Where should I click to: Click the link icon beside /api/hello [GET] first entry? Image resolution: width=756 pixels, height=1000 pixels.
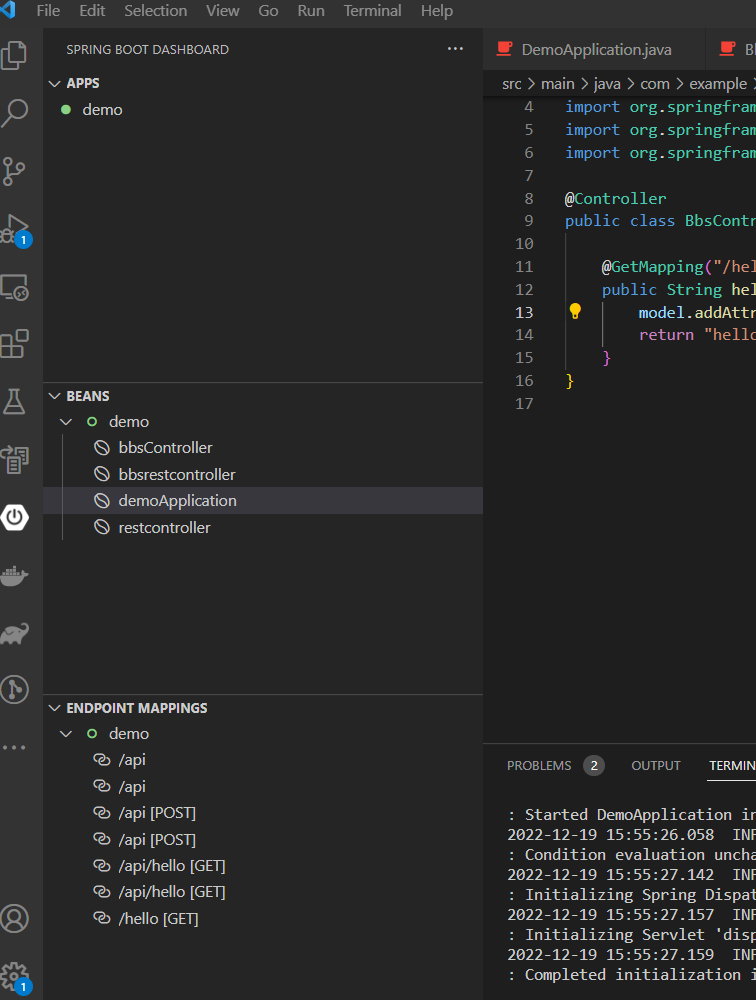[x=101, y=865]
